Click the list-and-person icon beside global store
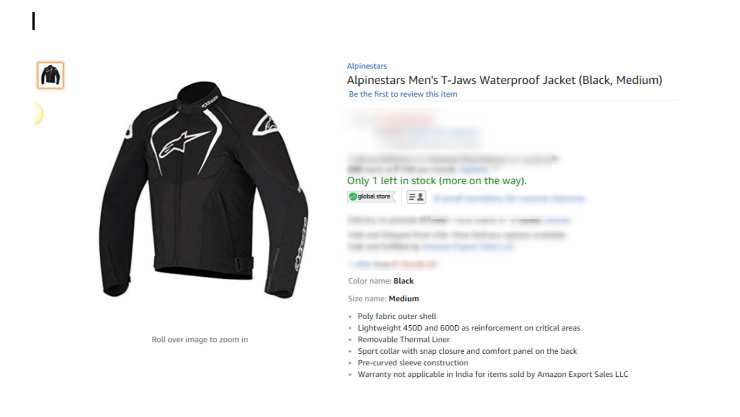This screenshot has width=740, height=417. (x=416, y=197)
